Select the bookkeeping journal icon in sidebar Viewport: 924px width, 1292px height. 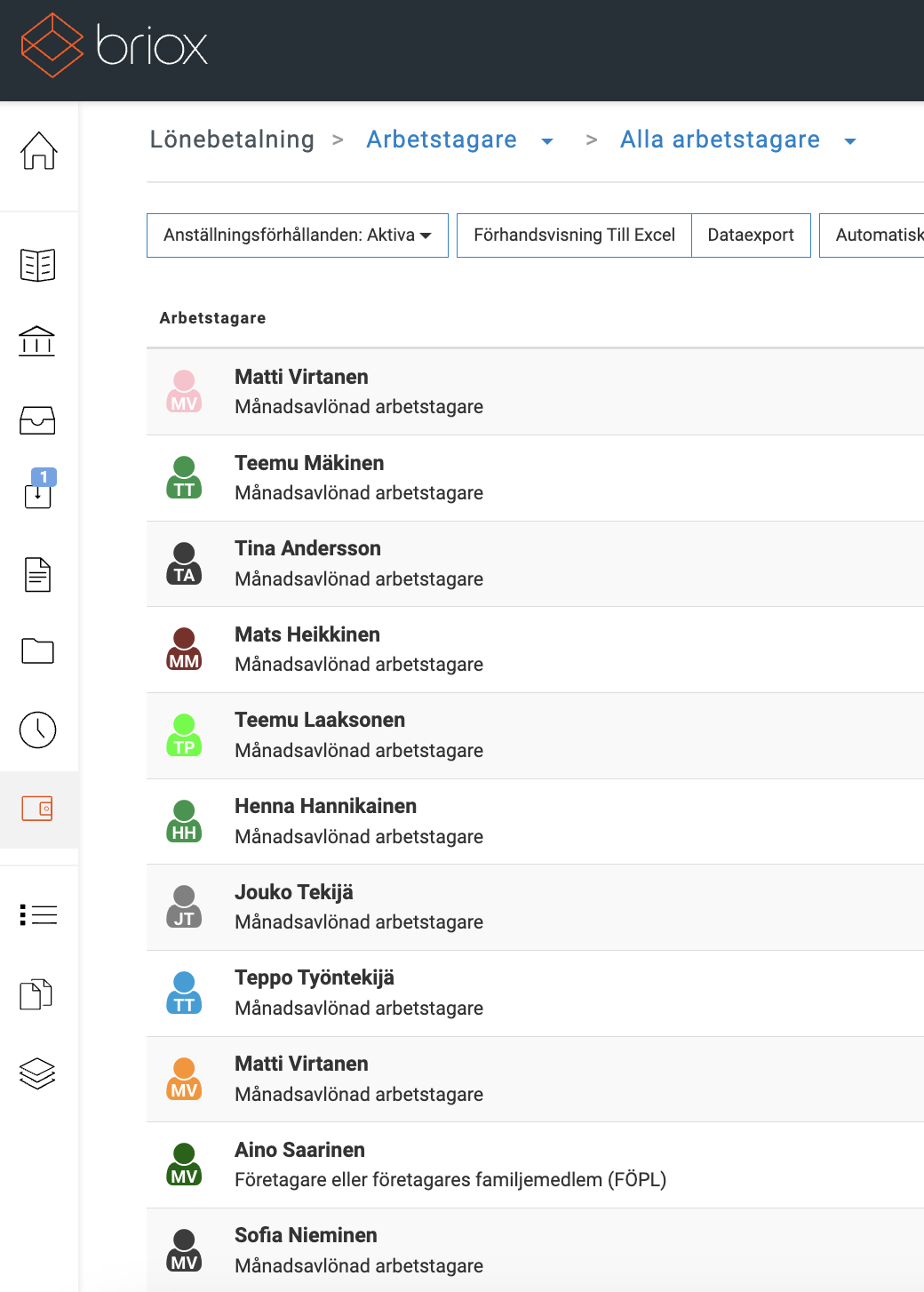[x=38, y=264]
